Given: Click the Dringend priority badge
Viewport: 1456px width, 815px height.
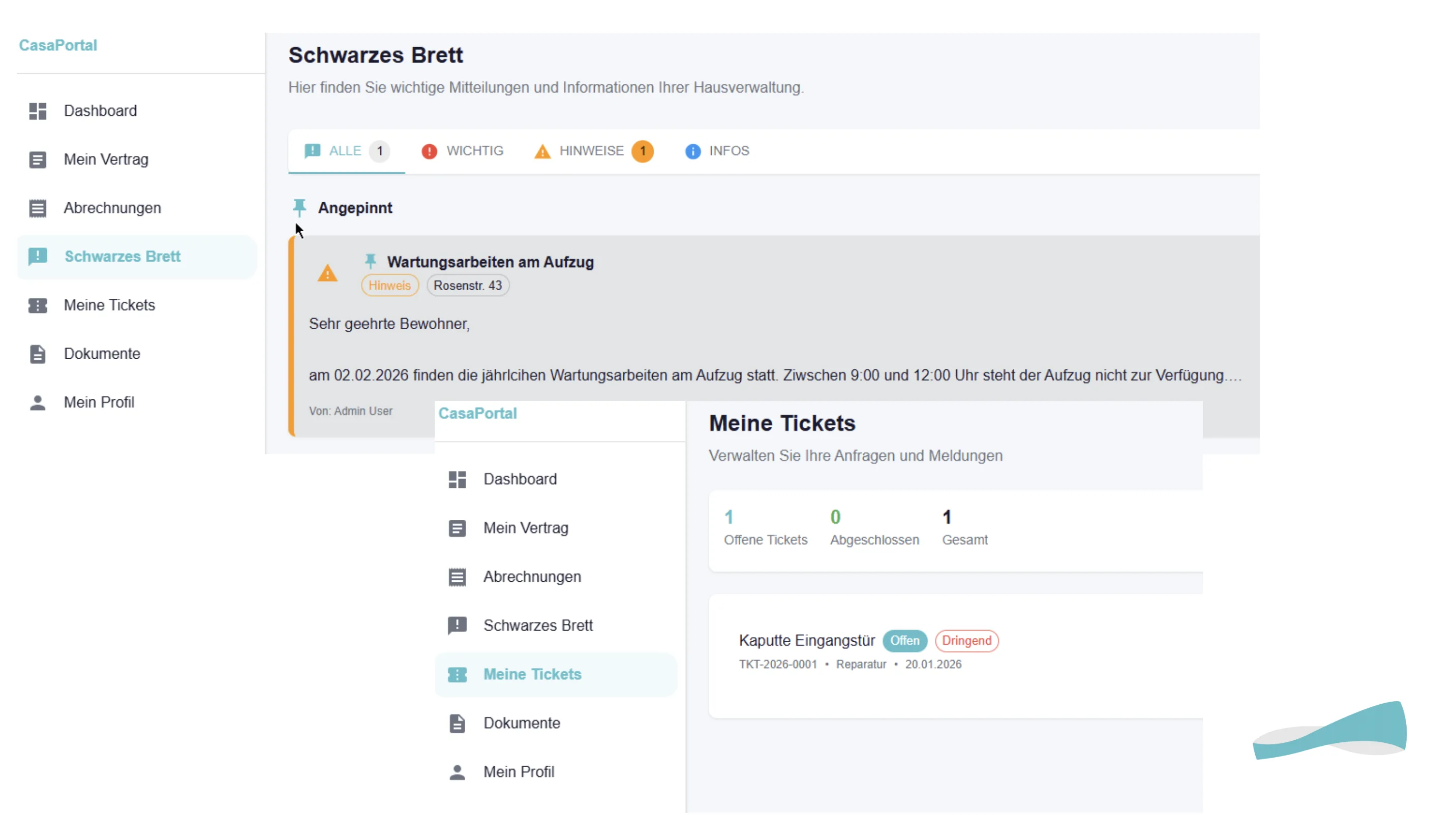Looking at the screenshot, I should pos(967,641).
